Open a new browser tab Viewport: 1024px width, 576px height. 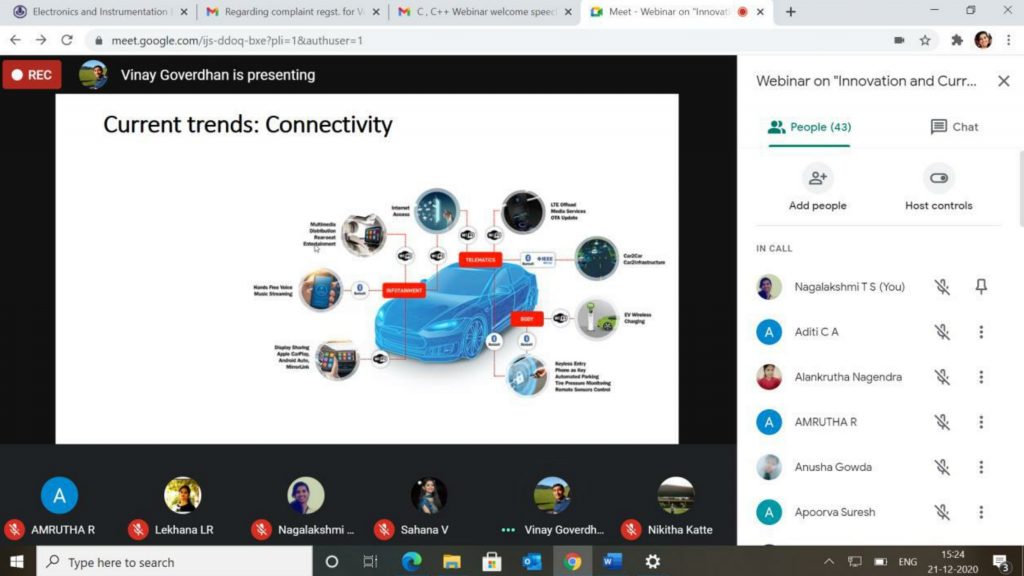[x=791, y=12]
